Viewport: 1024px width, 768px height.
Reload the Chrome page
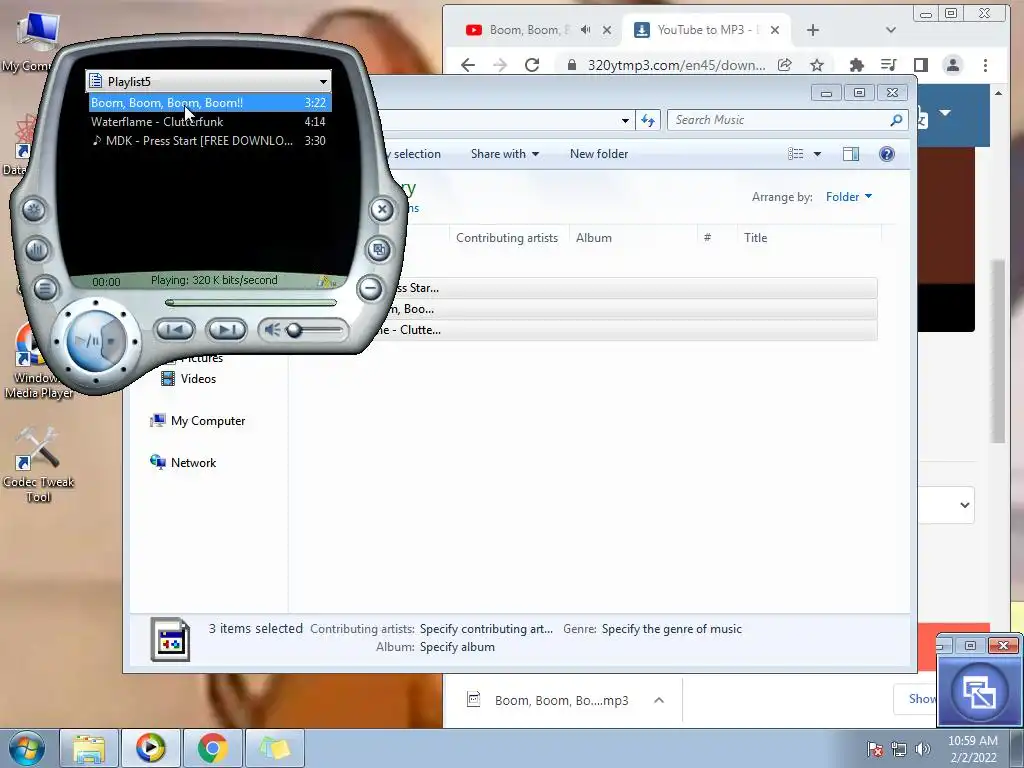coord(532,65)
